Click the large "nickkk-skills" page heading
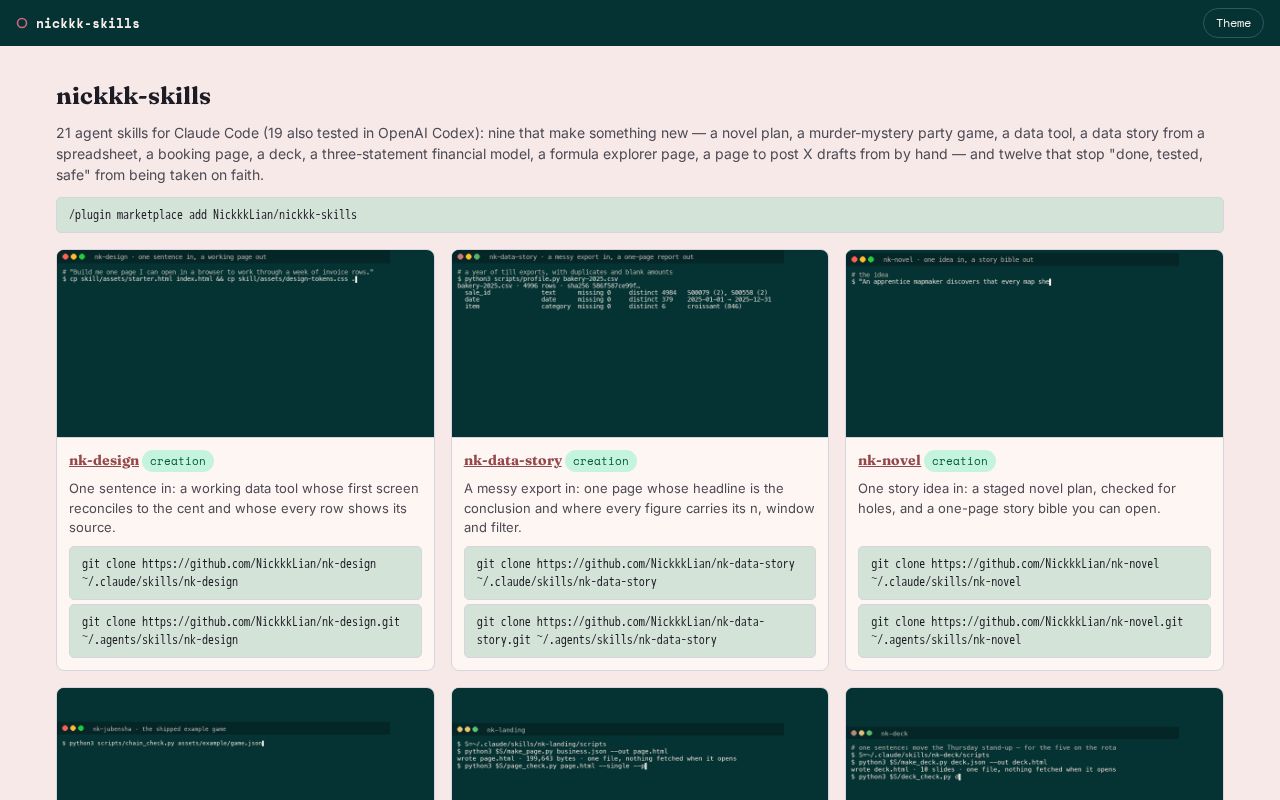Screen dimensions: 1280x800 coord(133,96)
